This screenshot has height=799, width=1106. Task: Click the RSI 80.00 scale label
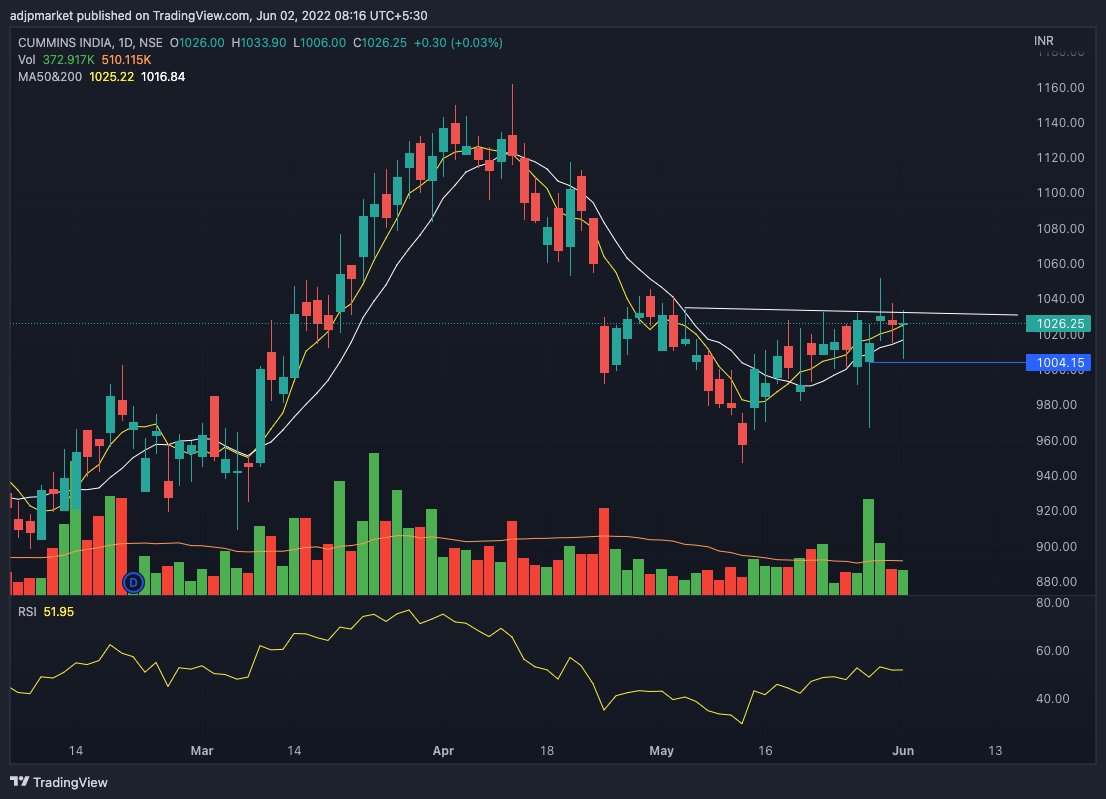point(1052,602)
